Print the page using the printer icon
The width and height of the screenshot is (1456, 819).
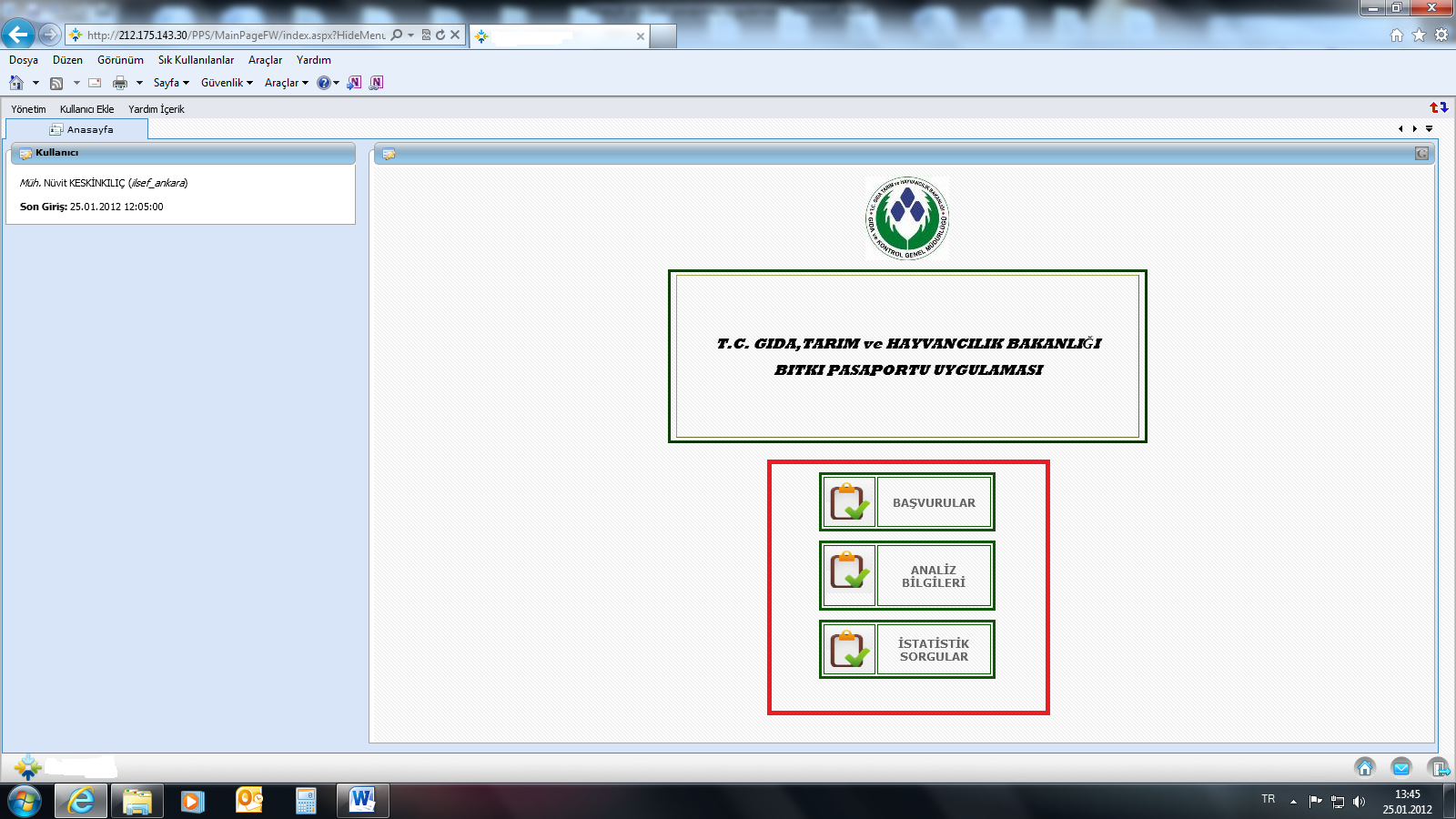(120, 83)
